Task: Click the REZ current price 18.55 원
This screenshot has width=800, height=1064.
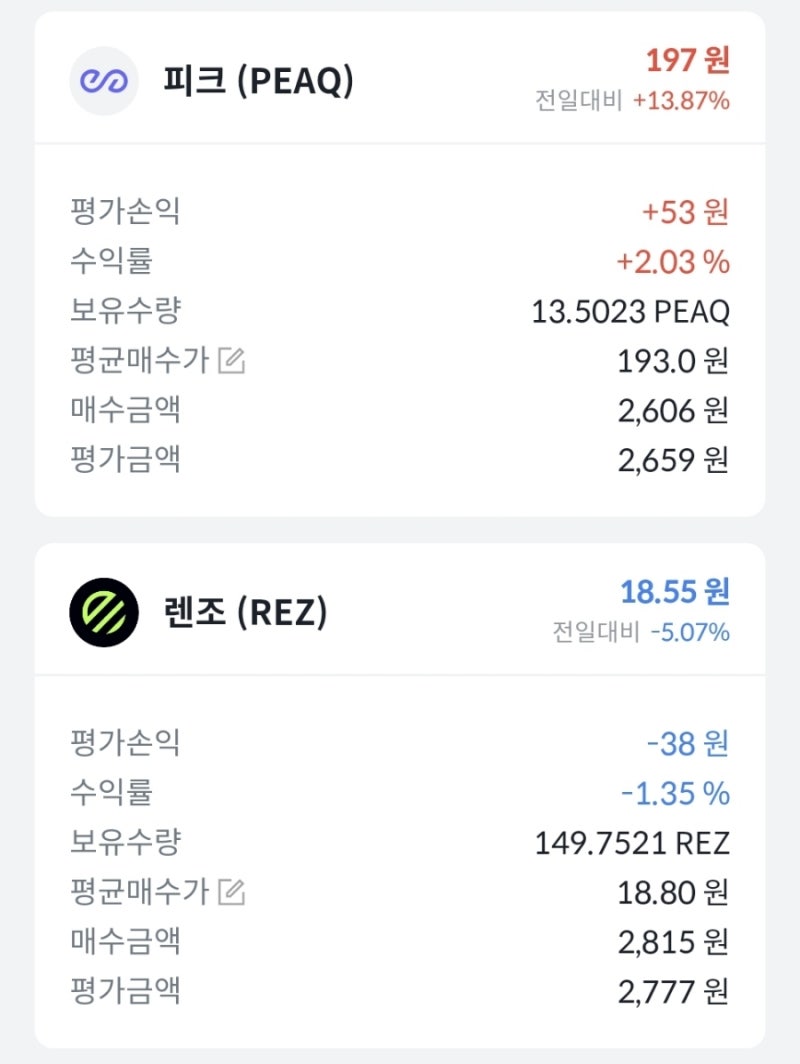Action: [x=675, y=591]
